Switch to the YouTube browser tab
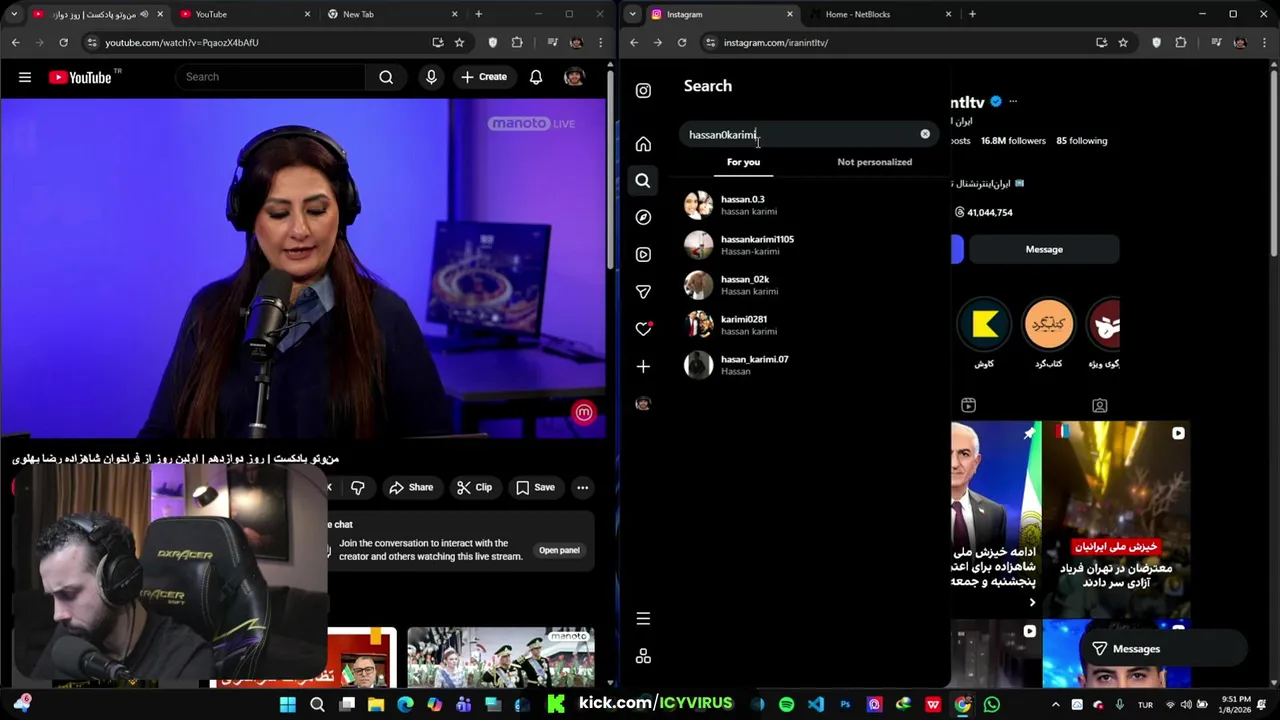 point(246,14)
